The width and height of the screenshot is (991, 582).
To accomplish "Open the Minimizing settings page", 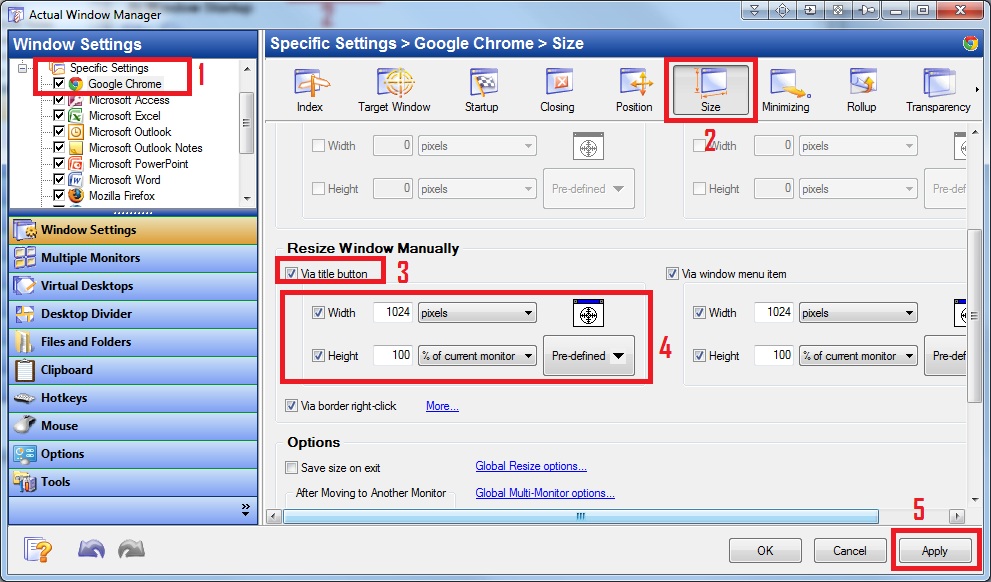I will tap(786, 91).
